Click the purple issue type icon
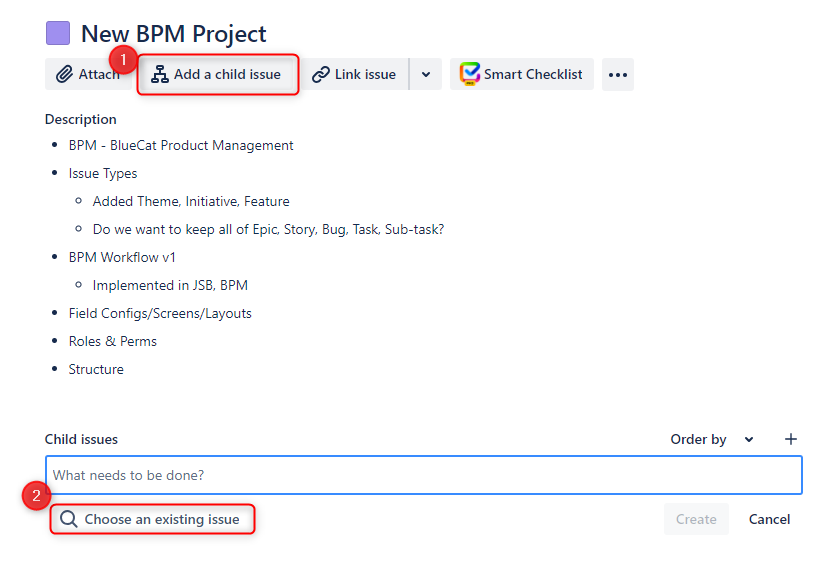Viewport: 820px width, 561px height. pos(58,33)
